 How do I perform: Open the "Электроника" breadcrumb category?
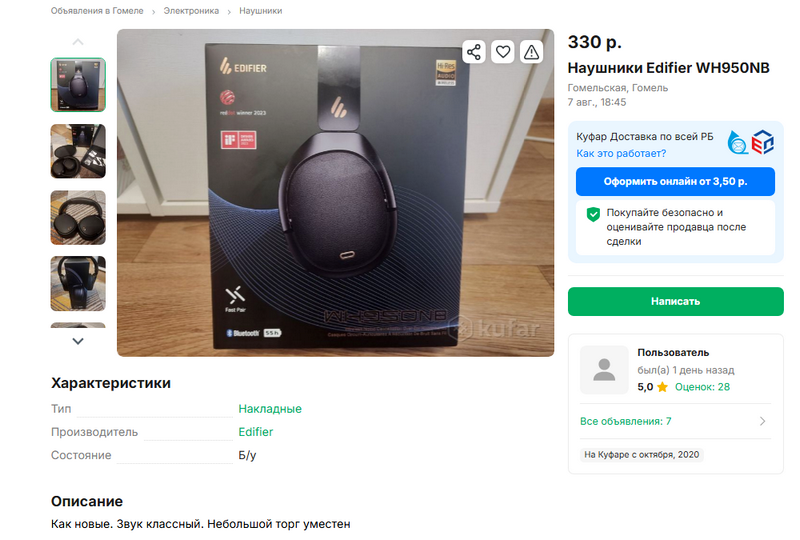[191, 11]
